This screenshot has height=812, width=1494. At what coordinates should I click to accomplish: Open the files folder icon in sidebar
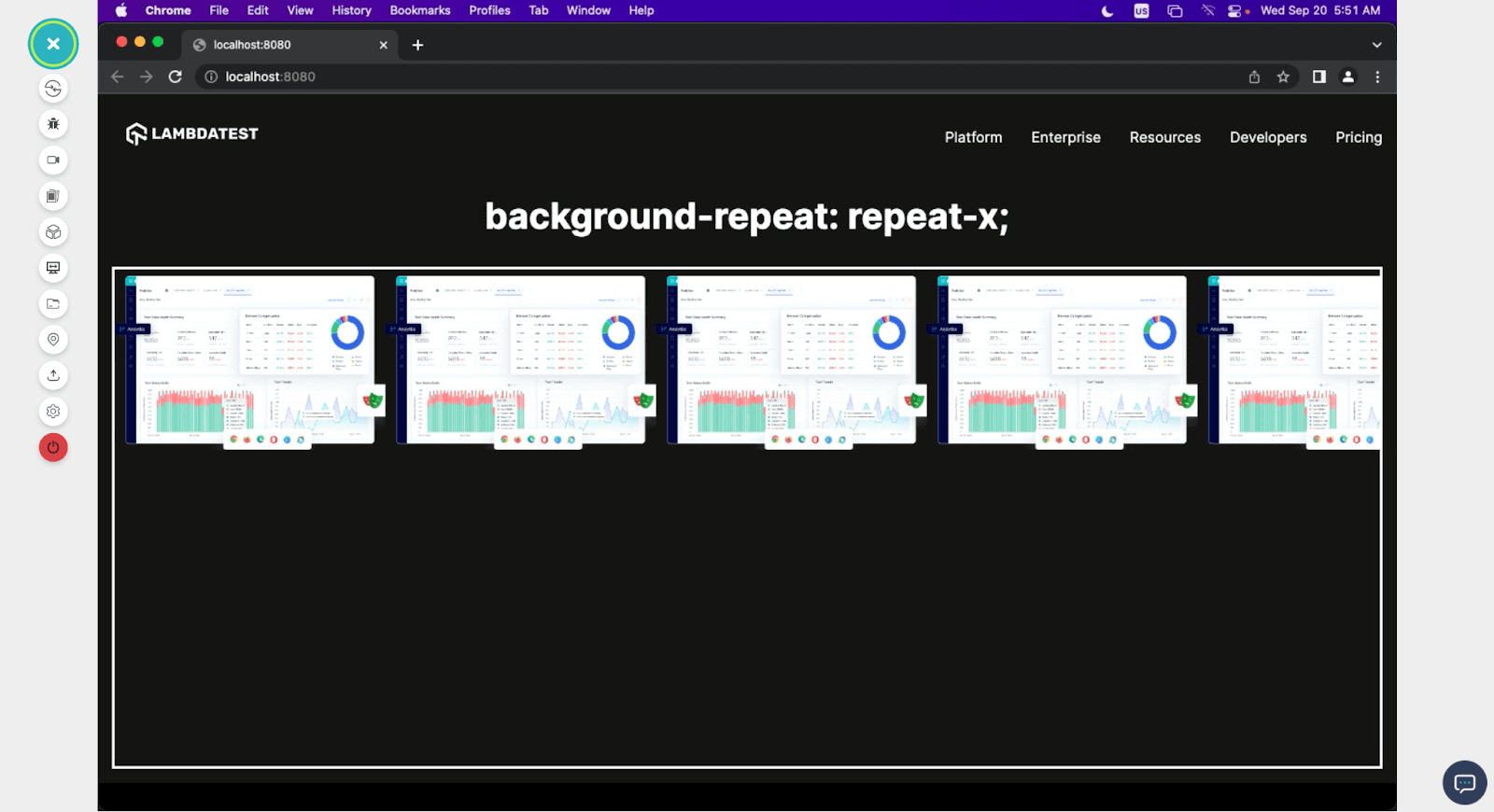coord(53,304)
